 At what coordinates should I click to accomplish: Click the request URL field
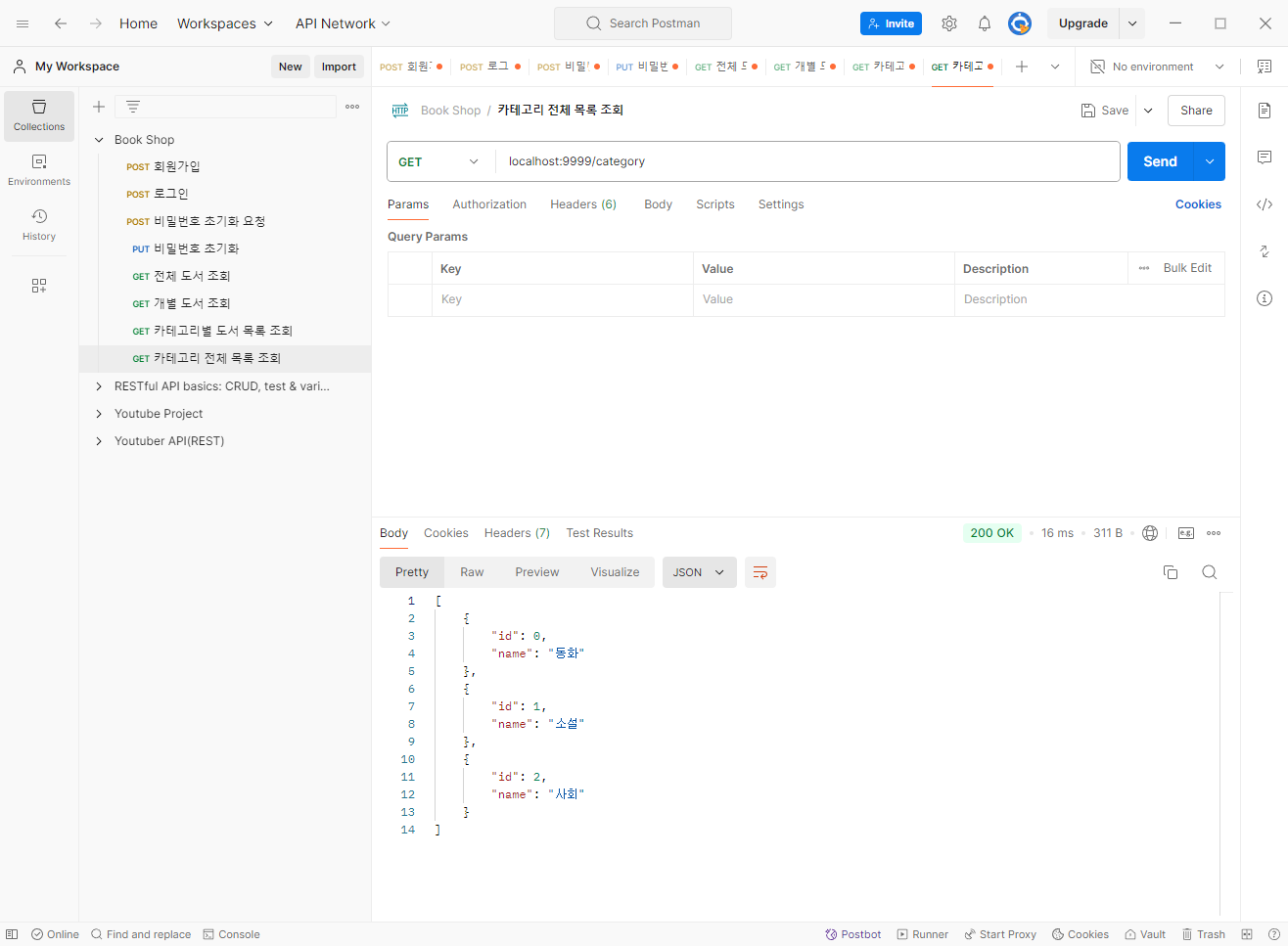click(x=807, y=161)
